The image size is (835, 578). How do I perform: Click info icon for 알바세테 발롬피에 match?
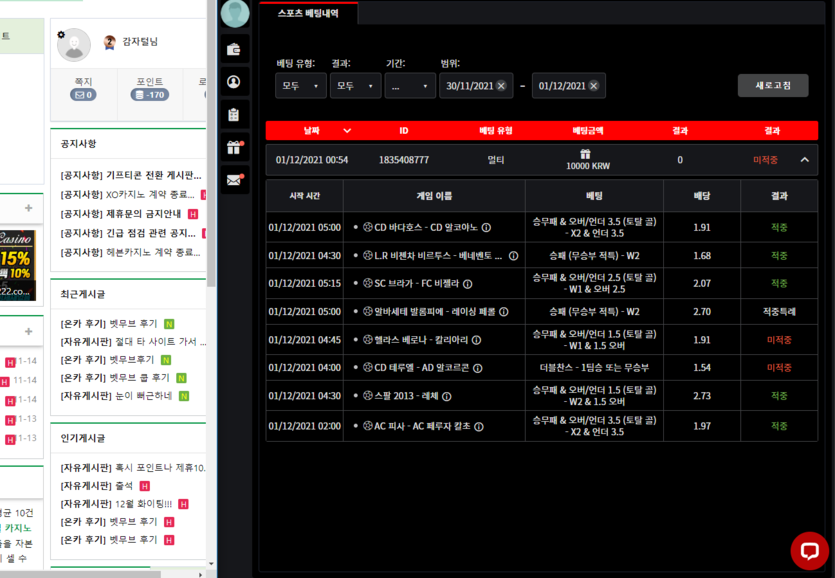(x=504, y=312)
